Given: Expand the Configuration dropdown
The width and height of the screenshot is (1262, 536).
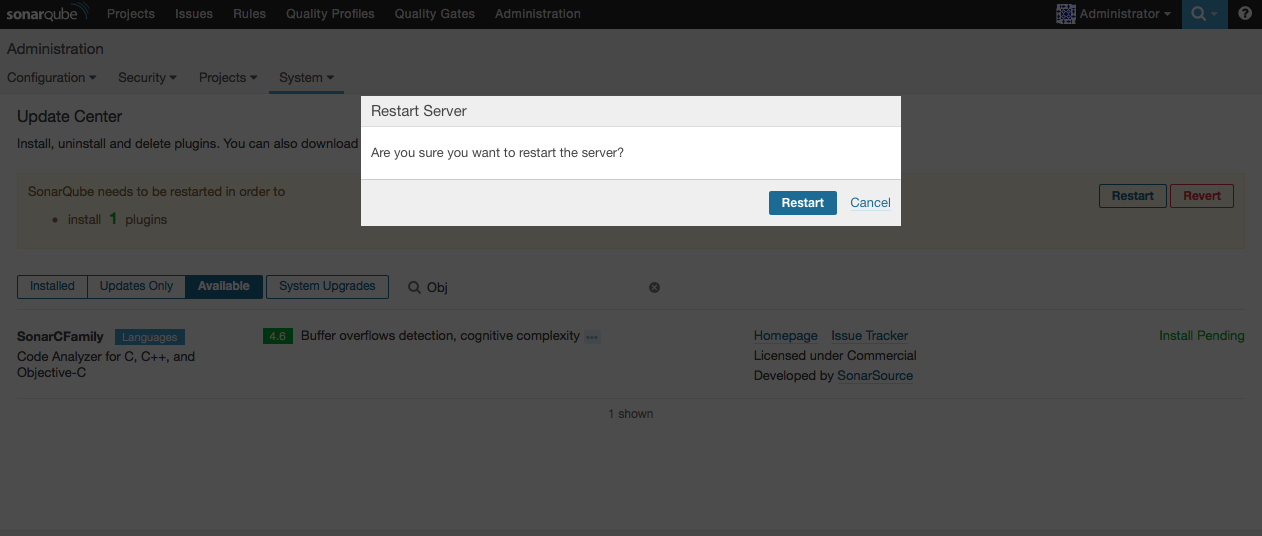Looking at the screenshot, I should (52, 77).
